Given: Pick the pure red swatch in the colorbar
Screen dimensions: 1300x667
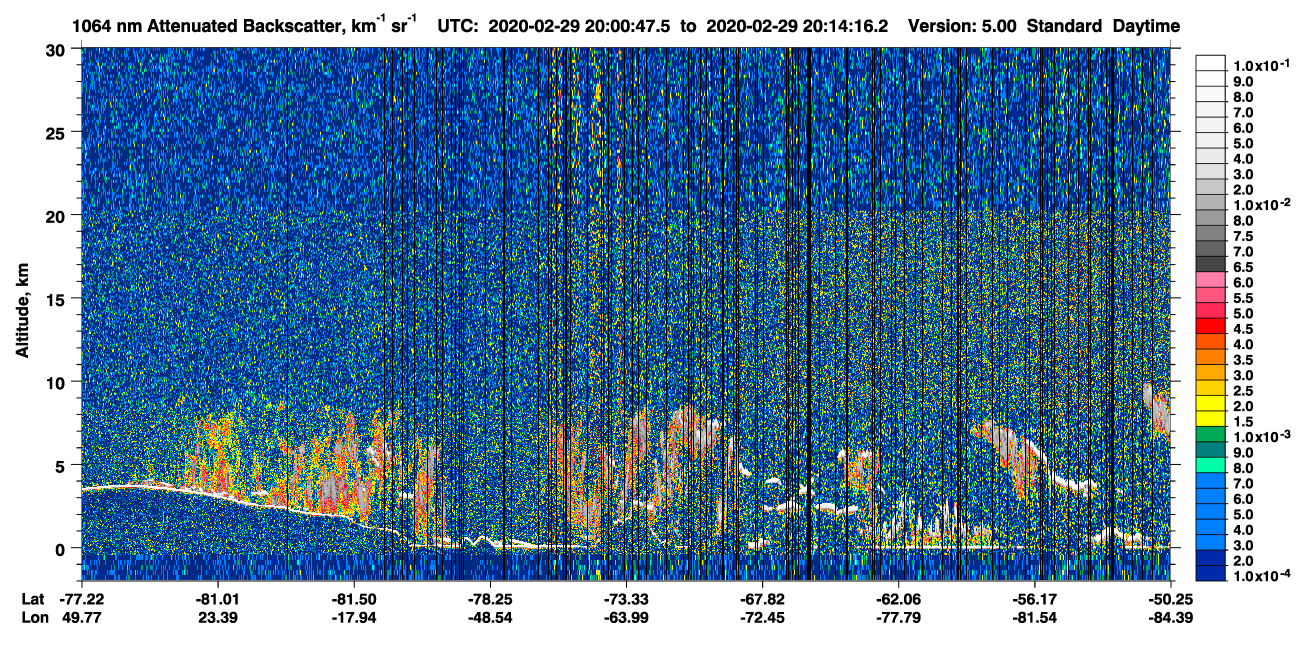Looking at the screenshot, I should pyautogui.click(x=1210, y=328).
